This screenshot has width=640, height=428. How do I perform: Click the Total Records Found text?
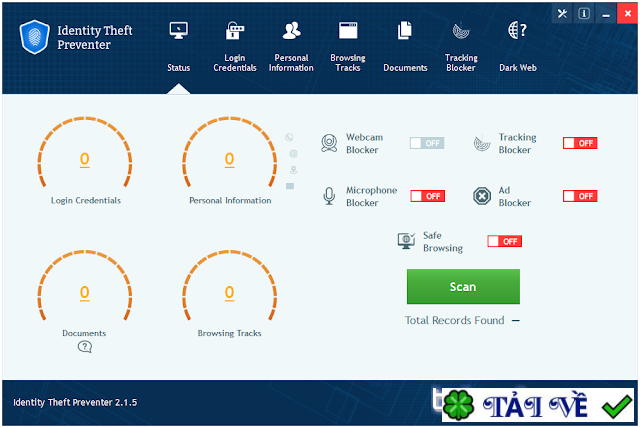[454, 320]
